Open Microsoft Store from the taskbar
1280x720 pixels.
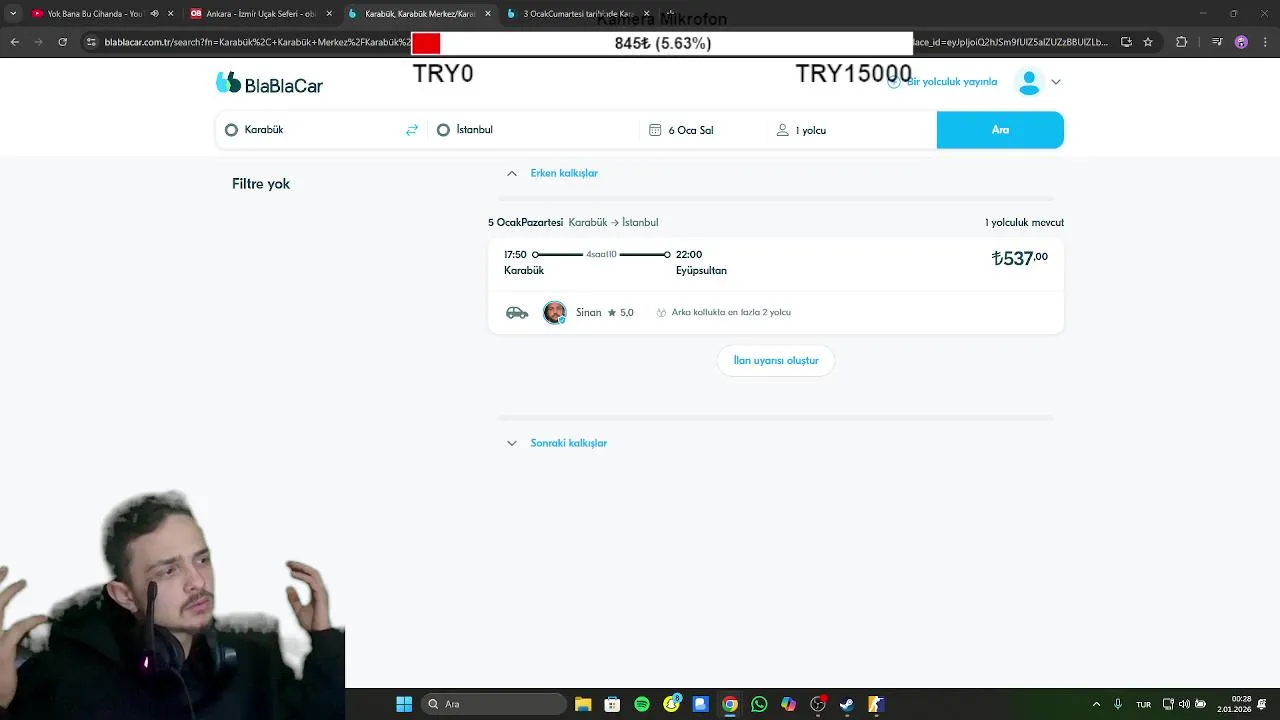[612, 704]
